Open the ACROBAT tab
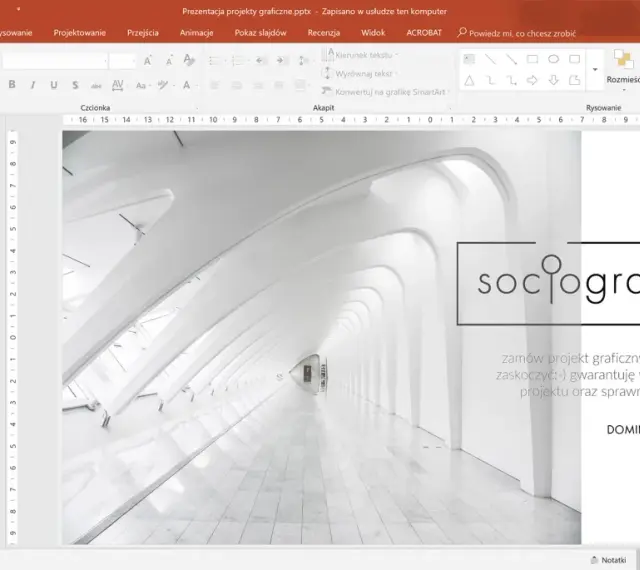 tap(424, 33)
